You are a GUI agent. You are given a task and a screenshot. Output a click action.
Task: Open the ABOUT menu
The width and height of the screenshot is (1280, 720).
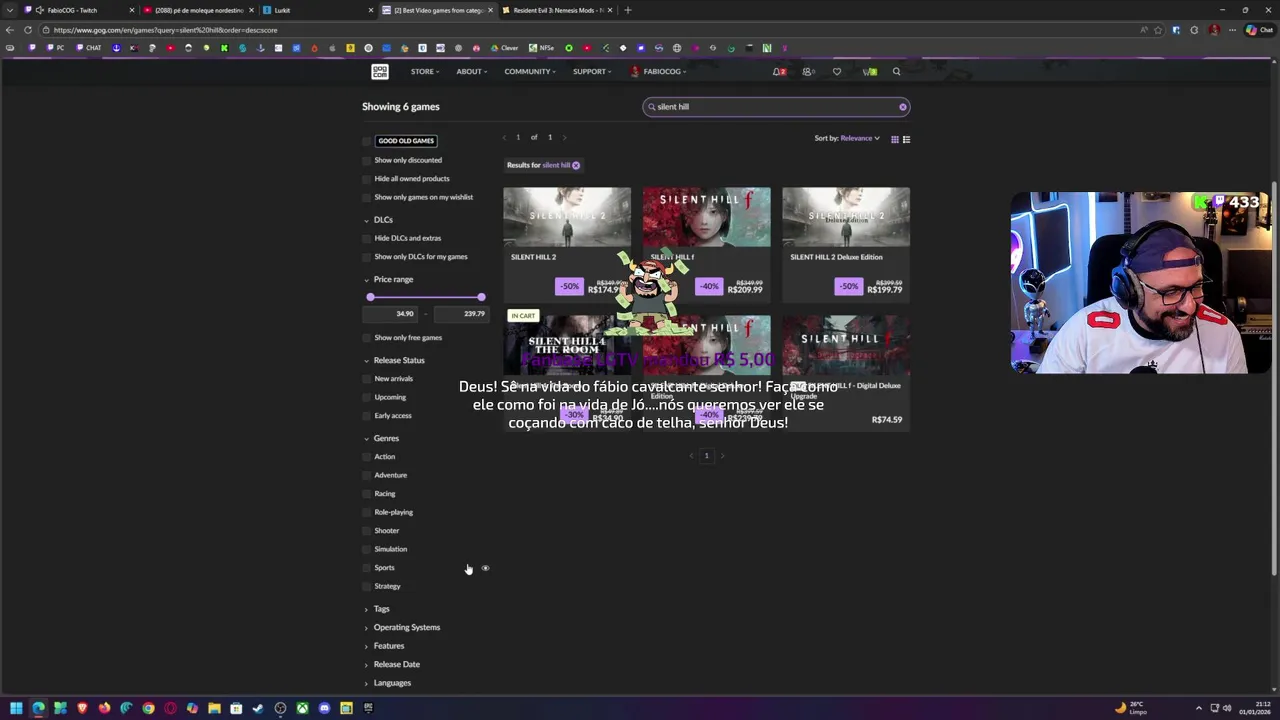pyautogui.click(x=471, y=71)
